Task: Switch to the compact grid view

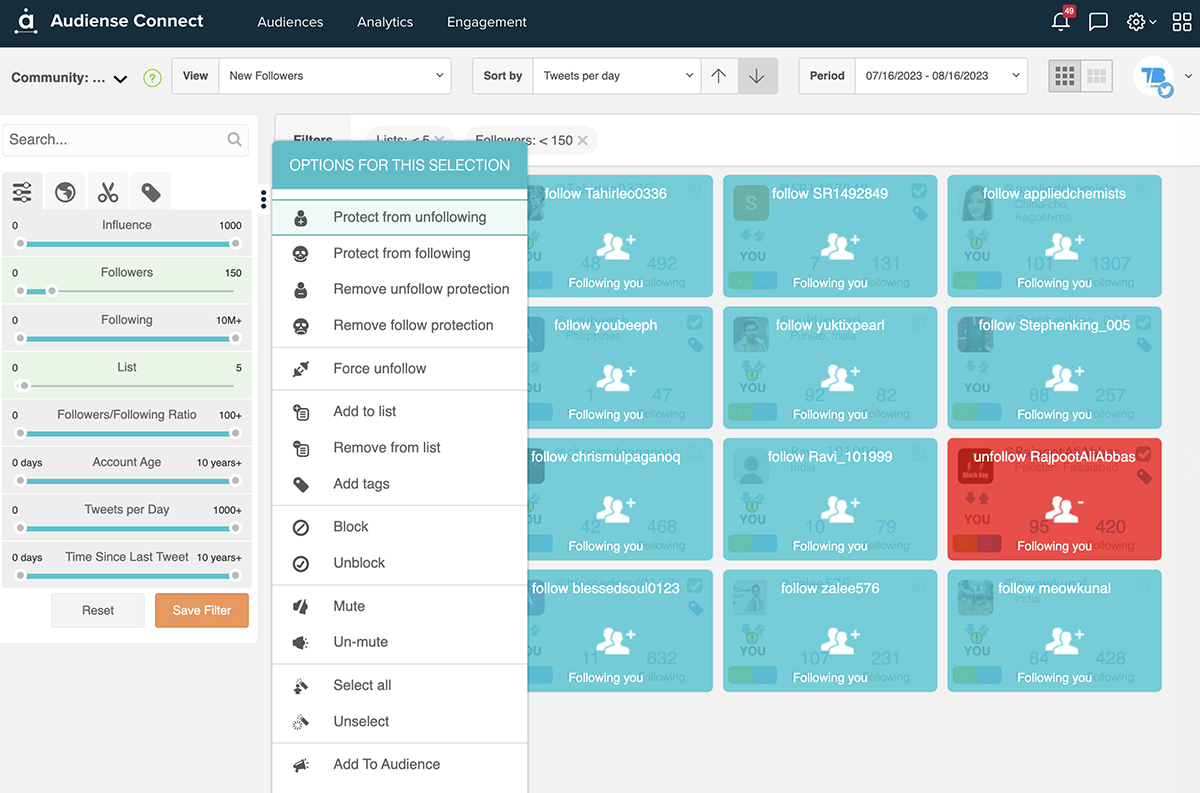Action: 1064,76
